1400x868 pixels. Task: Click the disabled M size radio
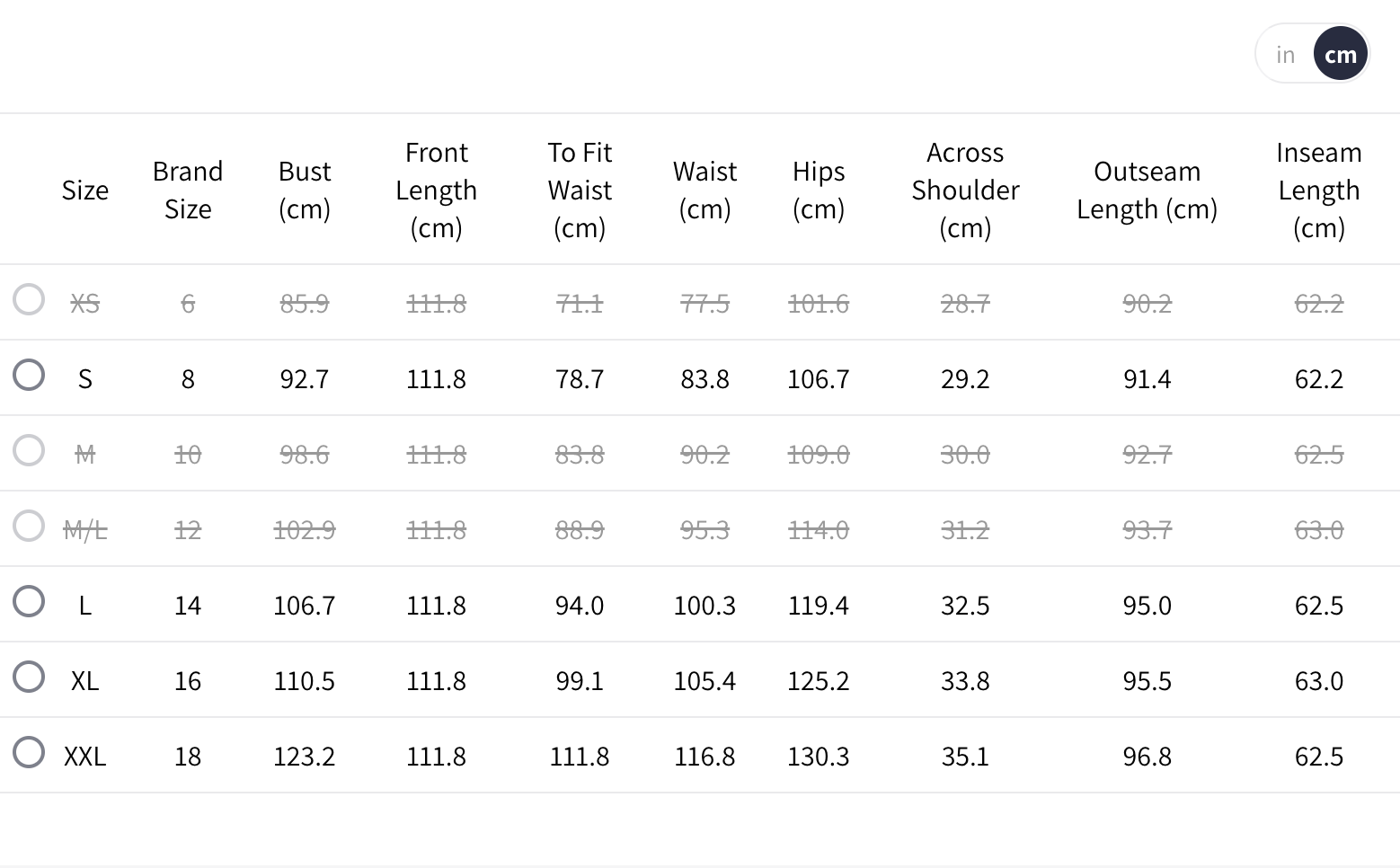click(29, 451)
